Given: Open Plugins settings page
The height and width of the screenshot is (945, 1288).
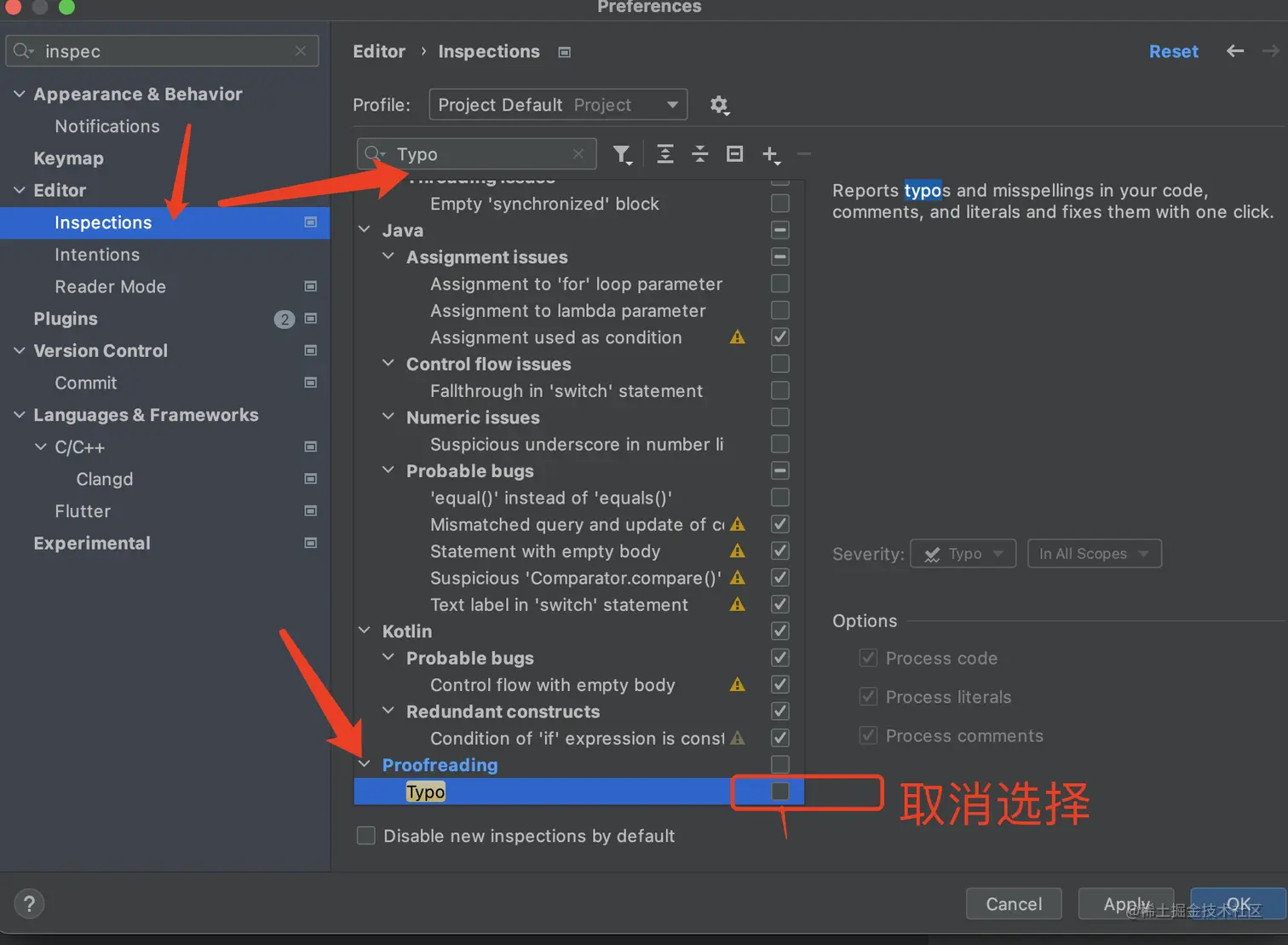Looking at the screenshot, I should (66, 319).
